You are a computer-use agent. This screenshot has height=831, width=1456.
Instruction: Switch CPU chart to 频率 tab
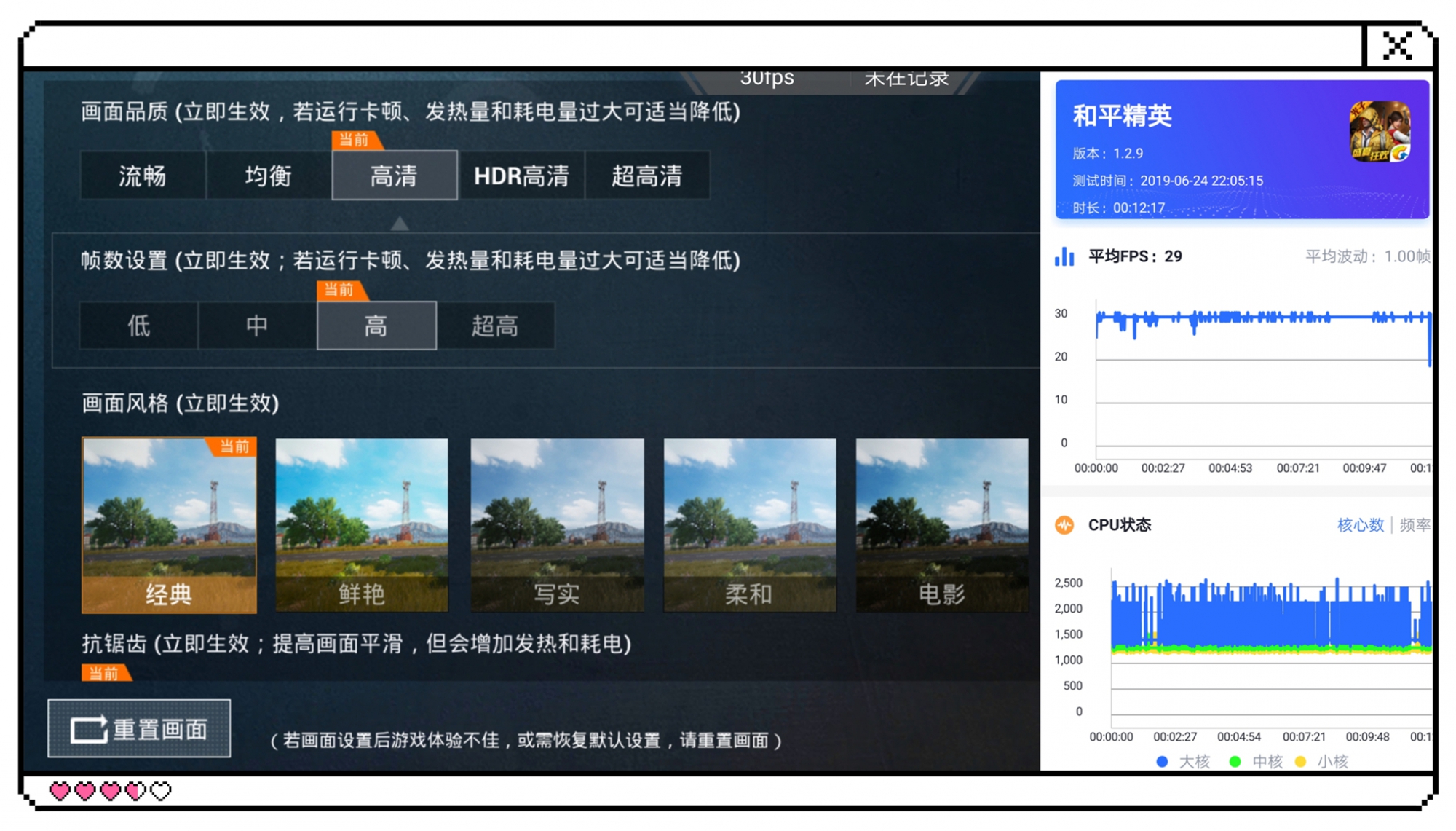(1415, 525)
